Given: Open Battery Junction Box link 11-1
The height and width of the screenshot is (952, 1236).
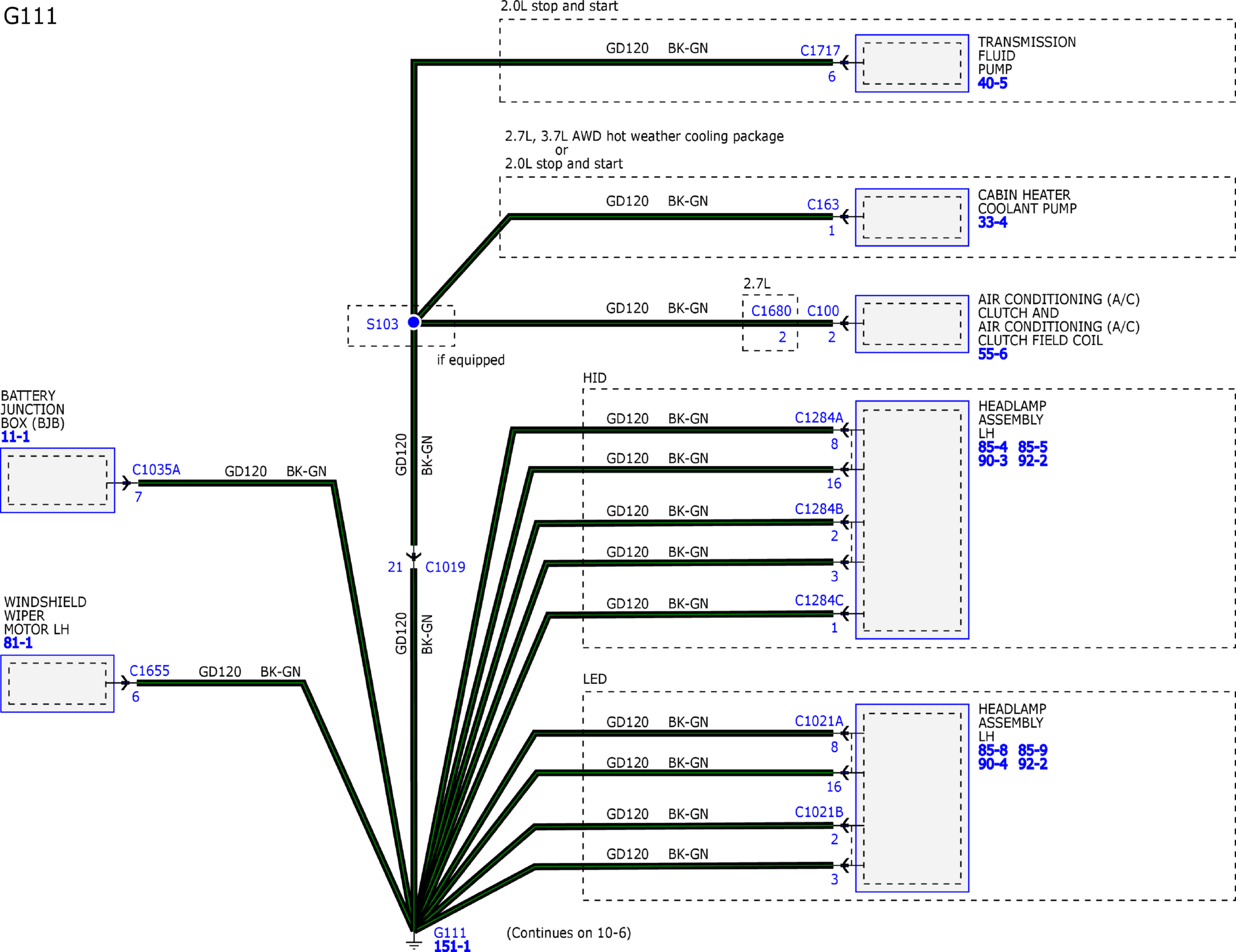Looking at the screenshot, I should [15, 437].
